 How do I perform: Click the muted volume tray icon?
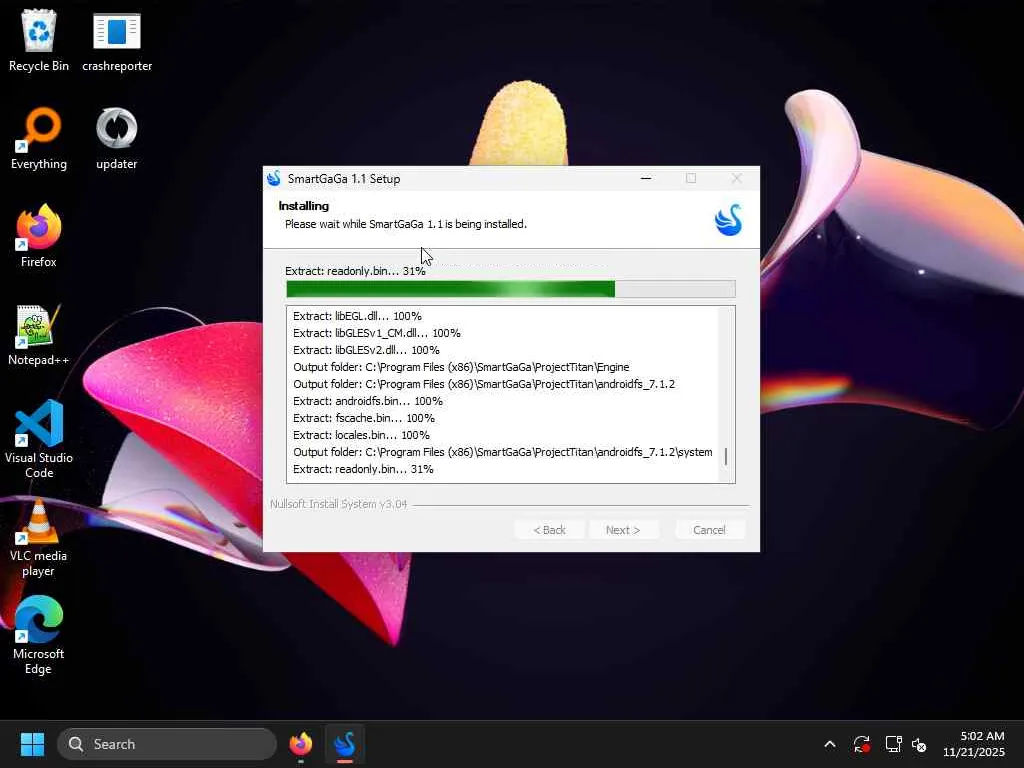pos(920,744)
